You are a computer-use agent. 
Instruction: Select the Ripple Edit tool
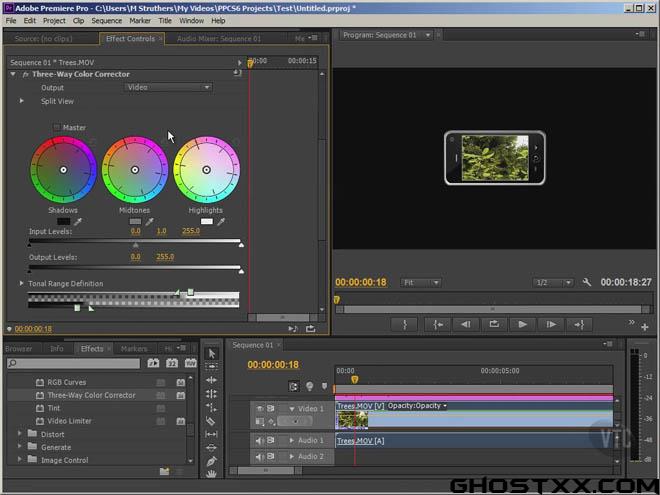[x=211, y=380]
